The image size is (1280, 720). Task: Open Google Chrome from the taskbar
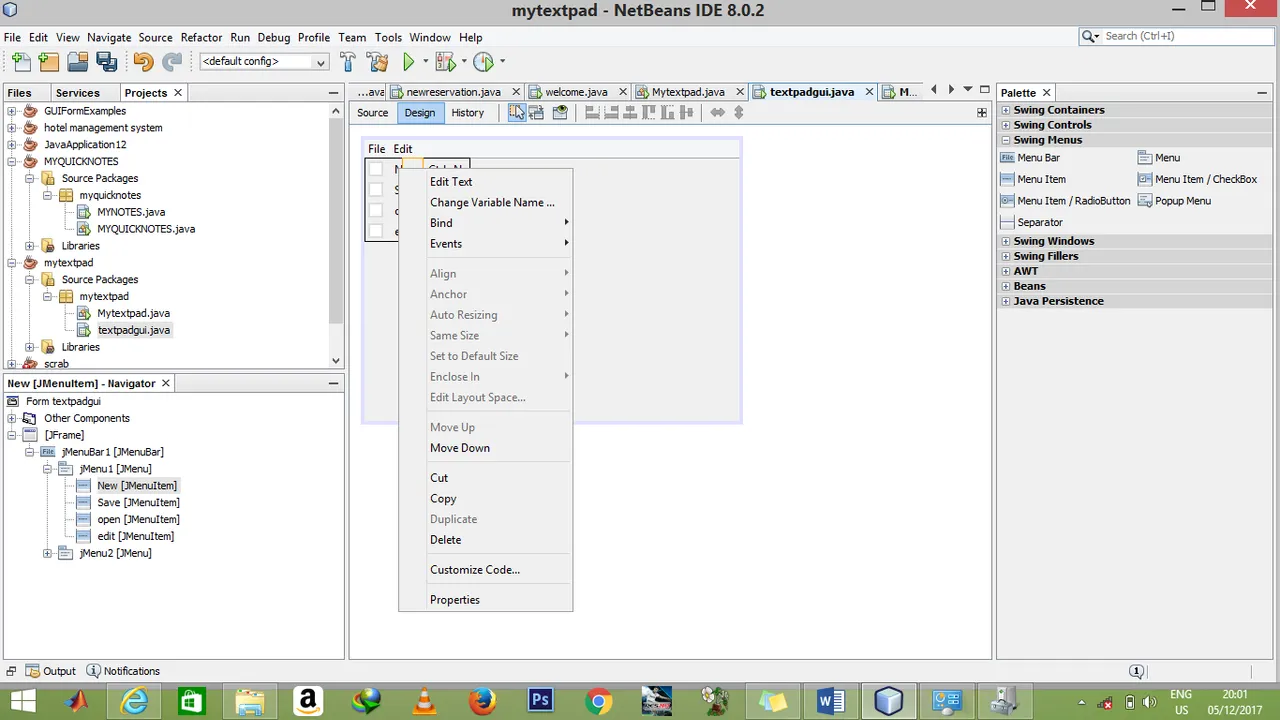pos(598,701)
